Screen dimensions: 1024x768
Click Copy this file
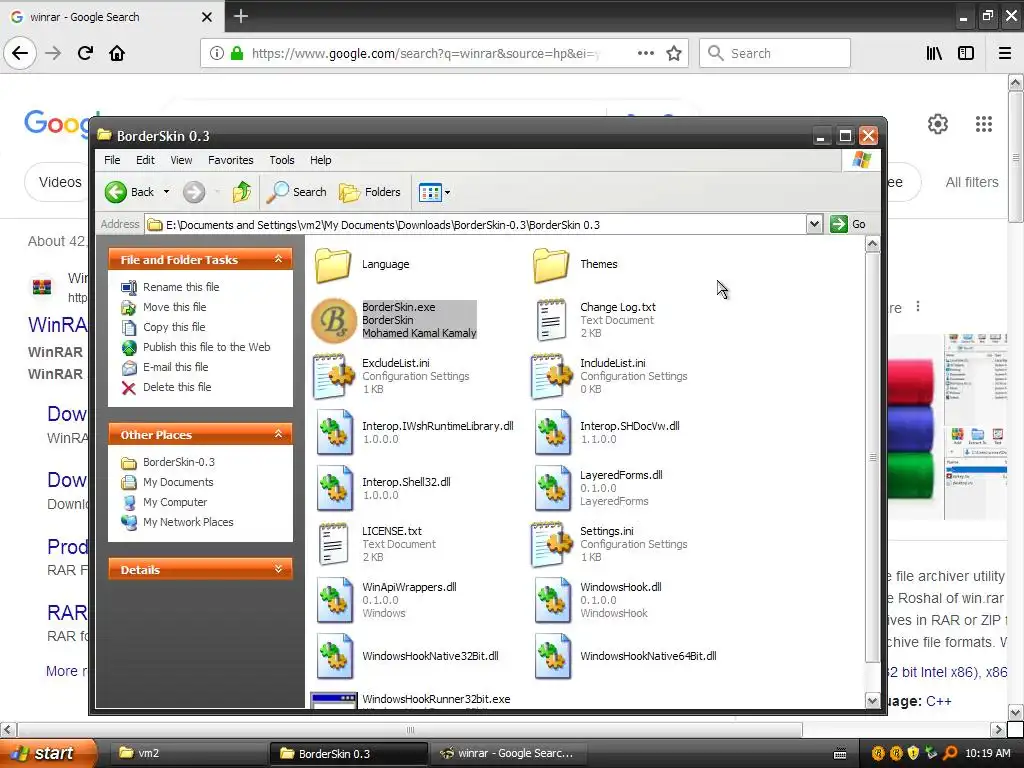pyautogui.click(x=174, y=327)
